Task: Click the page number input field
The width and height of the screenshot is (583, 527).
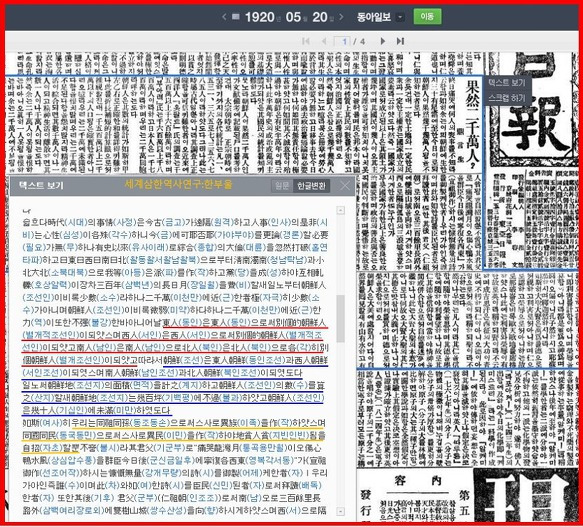Action: (343, 41)
